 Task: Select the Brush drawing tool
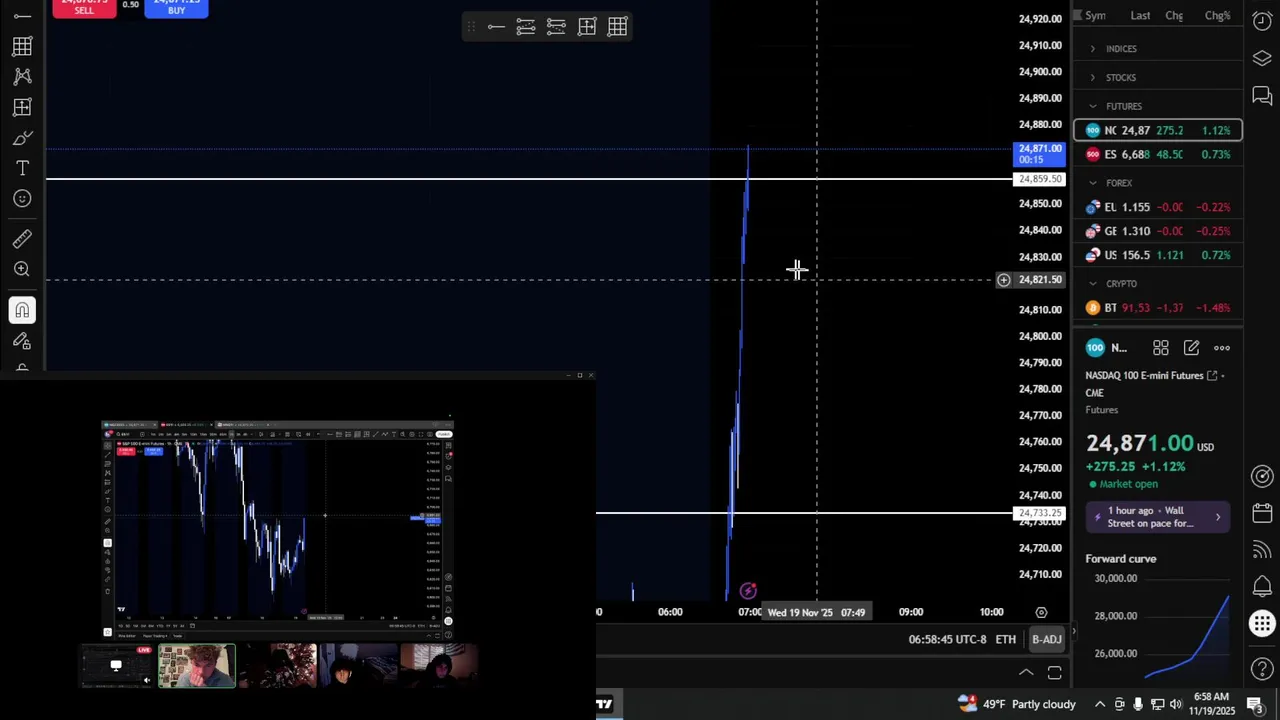point(22,137)
